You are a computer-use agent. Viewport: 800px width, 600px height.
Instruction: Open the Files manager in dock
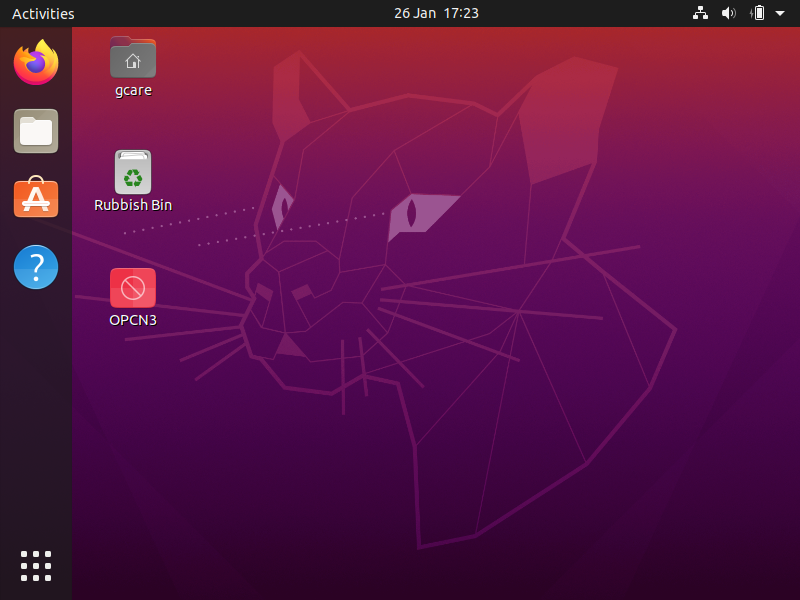tap(36, 131)
